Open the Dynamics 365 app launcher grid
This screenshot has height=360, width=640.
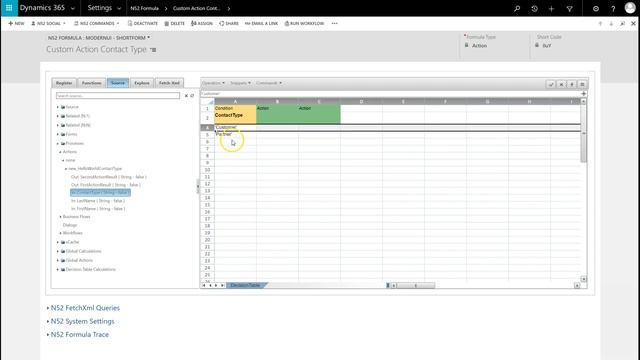point(9,8)
